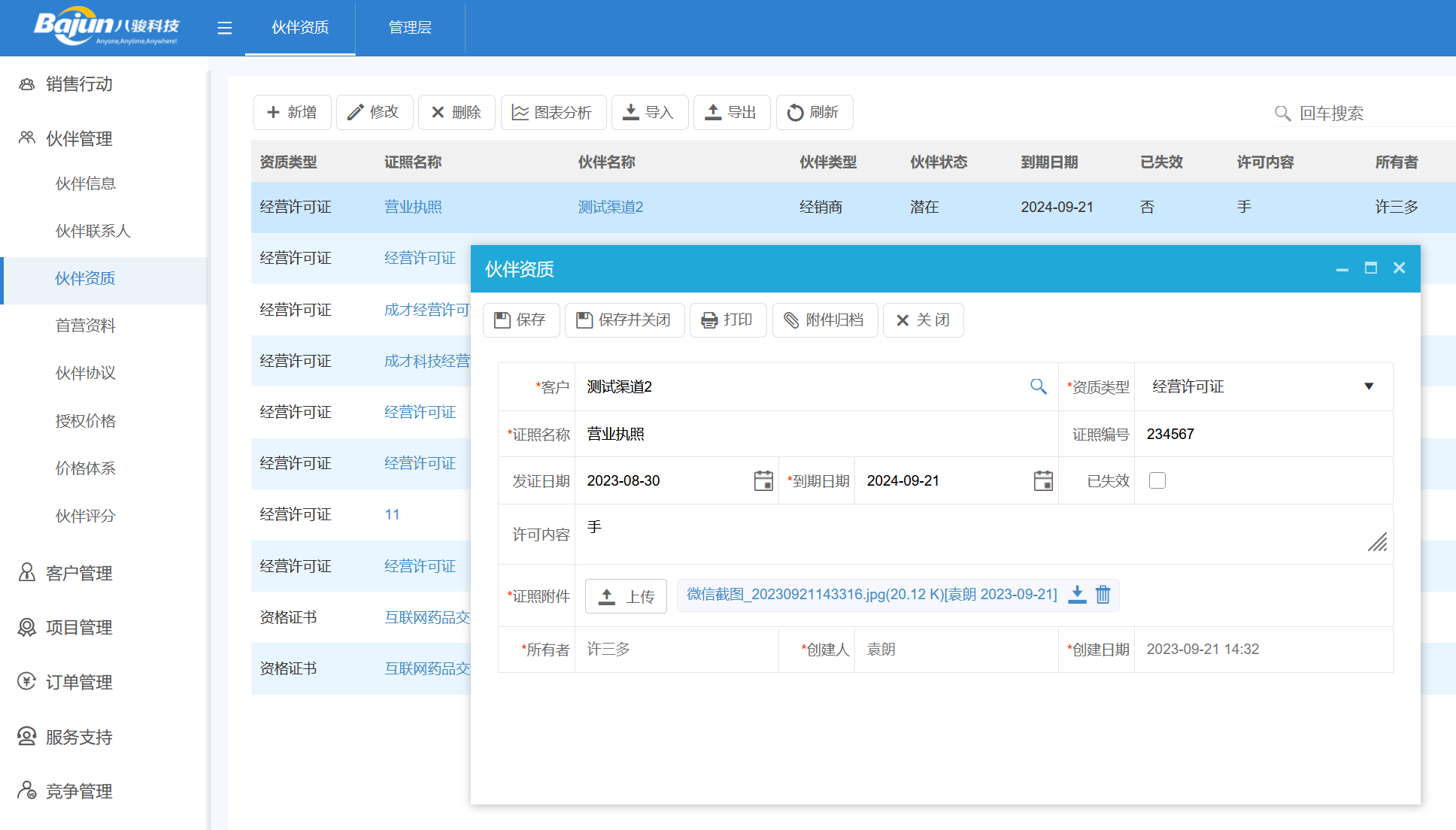Click the 上传 upload button
Viewport: 1456px width, 830px height.
coord(626,596)
